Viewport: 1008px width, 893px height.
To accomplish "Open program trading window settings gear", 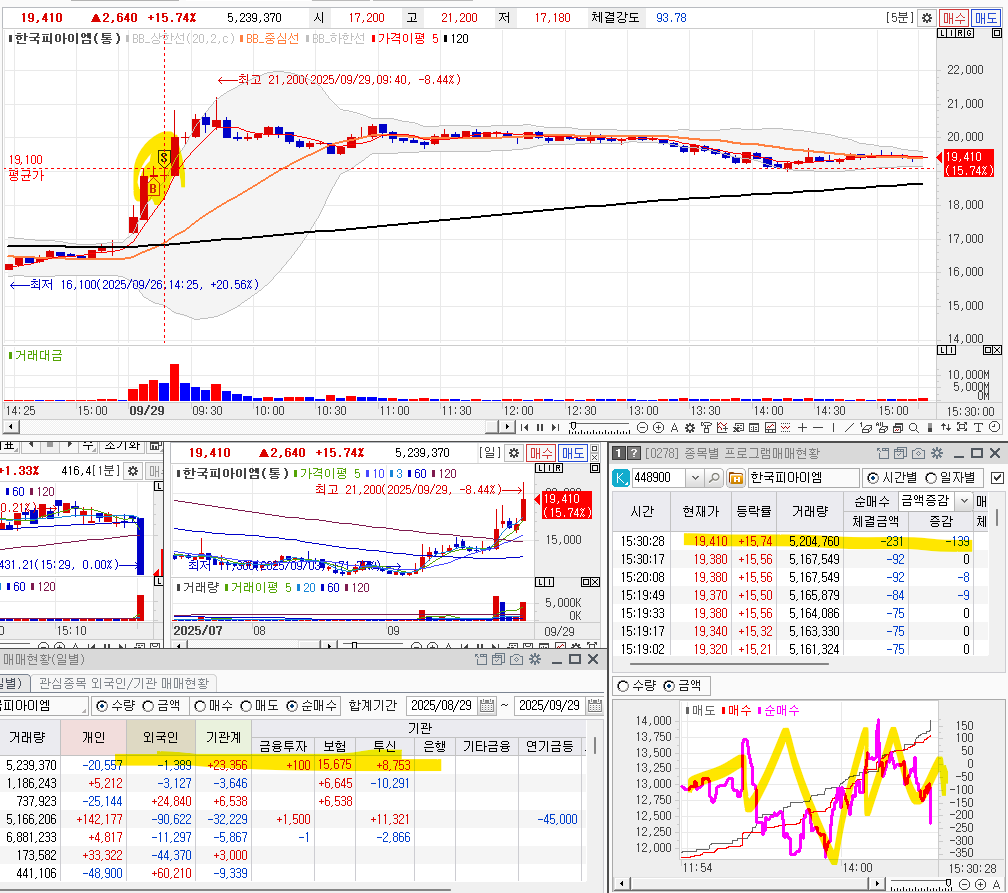I will click(x=937, y=453).
